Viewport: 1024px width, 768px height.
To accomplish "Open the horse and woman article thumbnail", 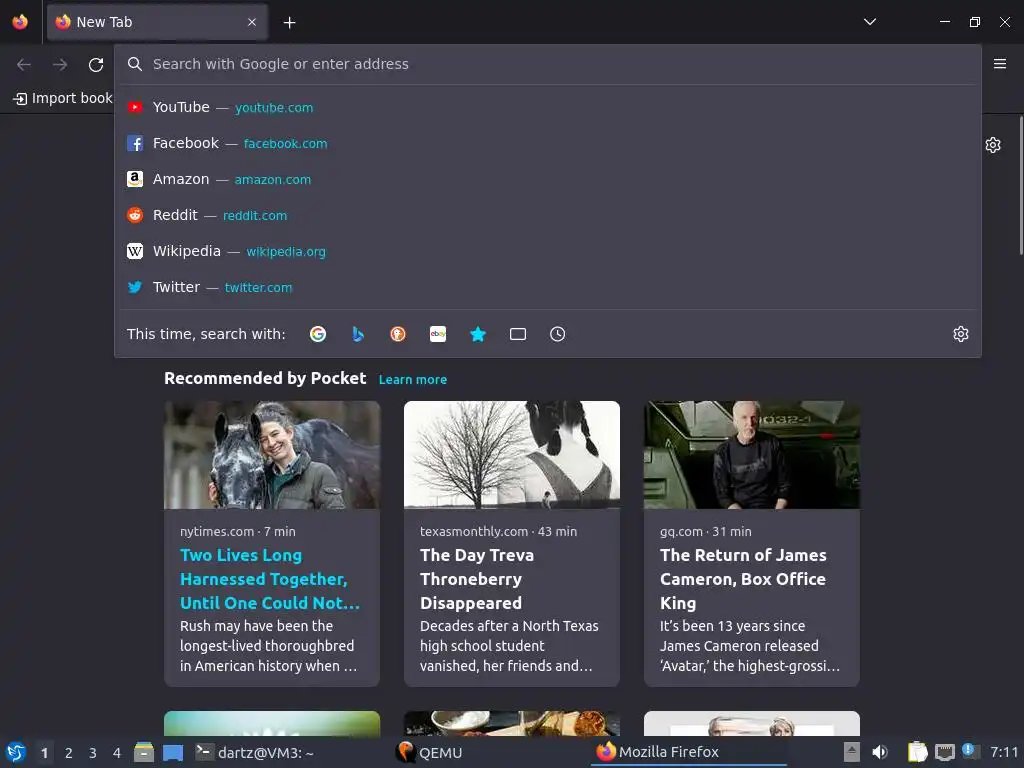I will (x=272, y=455).
